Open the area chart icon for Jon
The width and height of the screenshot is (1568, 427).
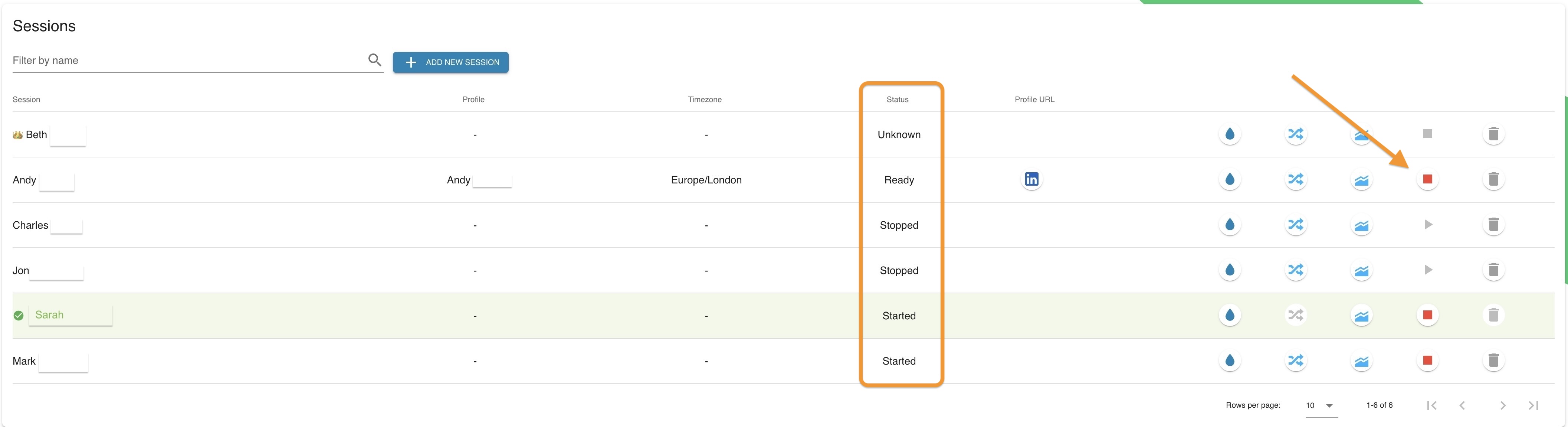click(x=1361, y=270)
